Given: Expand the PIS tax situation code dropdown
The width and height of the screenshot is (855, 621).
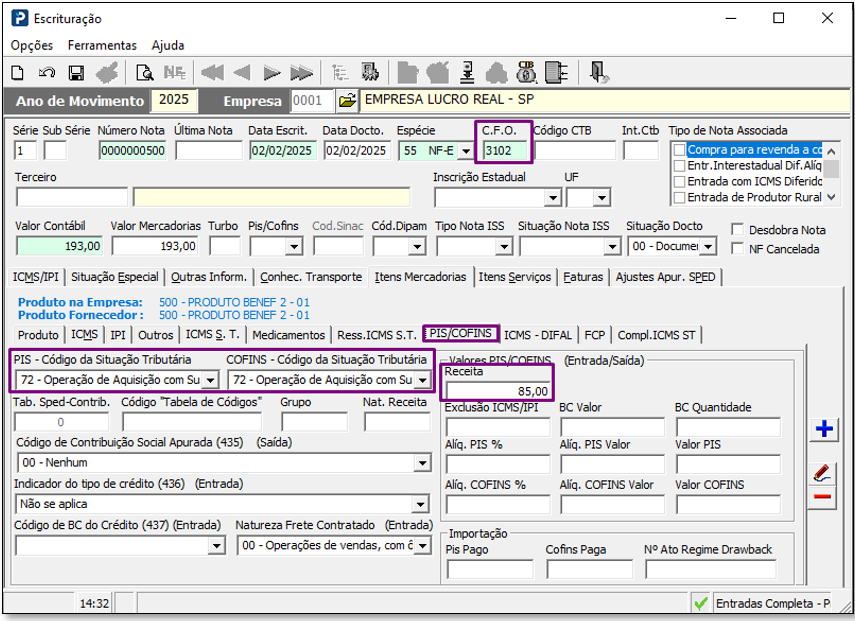Looking at the screenshot, I should (210, 380).
